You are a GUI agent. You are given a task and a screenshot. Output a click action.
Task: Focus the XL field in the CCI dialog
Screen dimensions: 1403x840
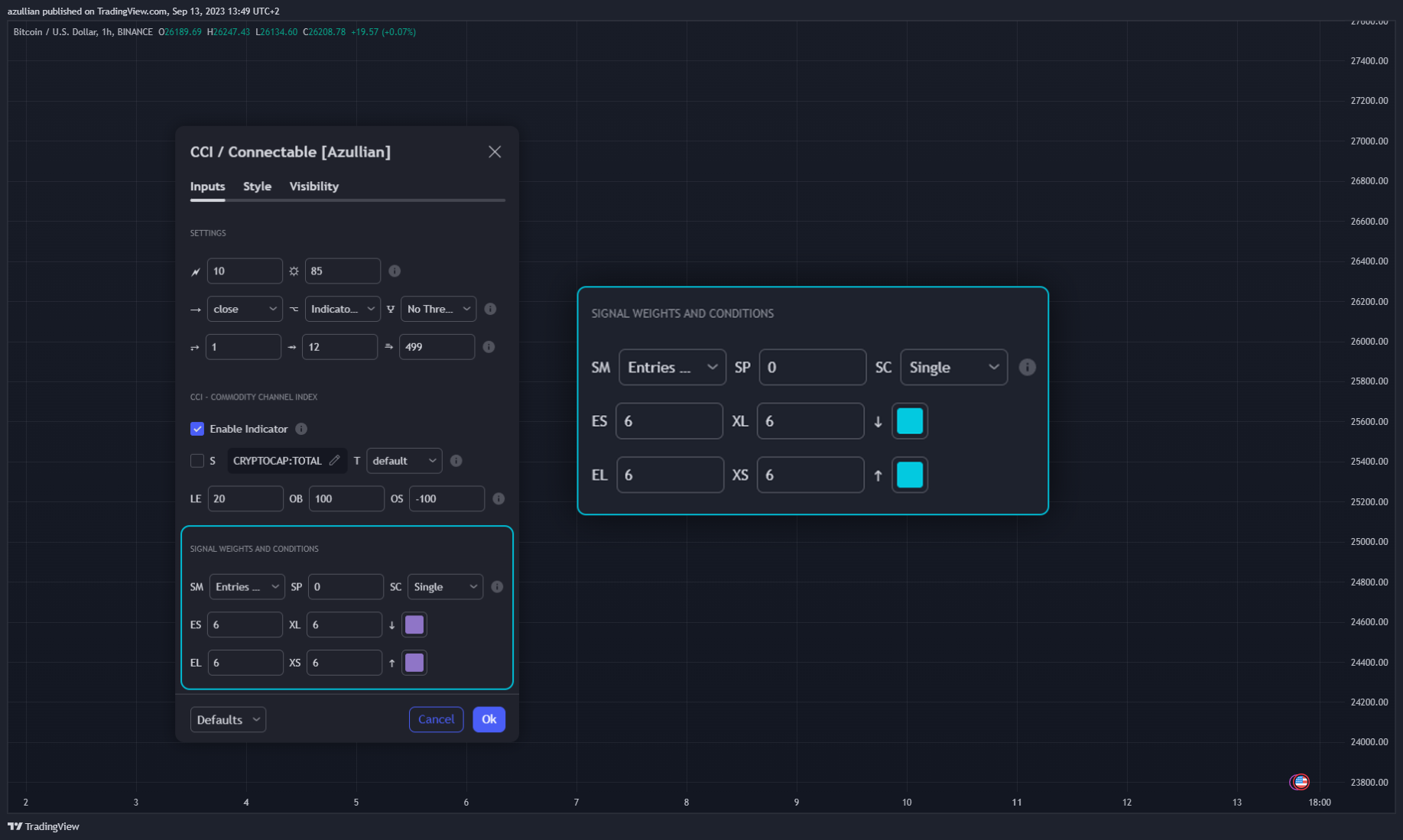pyautogui.click(x=344, y=624)
